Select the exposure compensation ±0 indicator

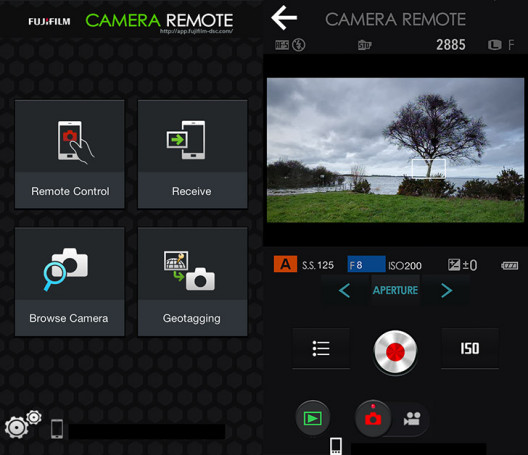pyautogui.click(x=462, y=265)
